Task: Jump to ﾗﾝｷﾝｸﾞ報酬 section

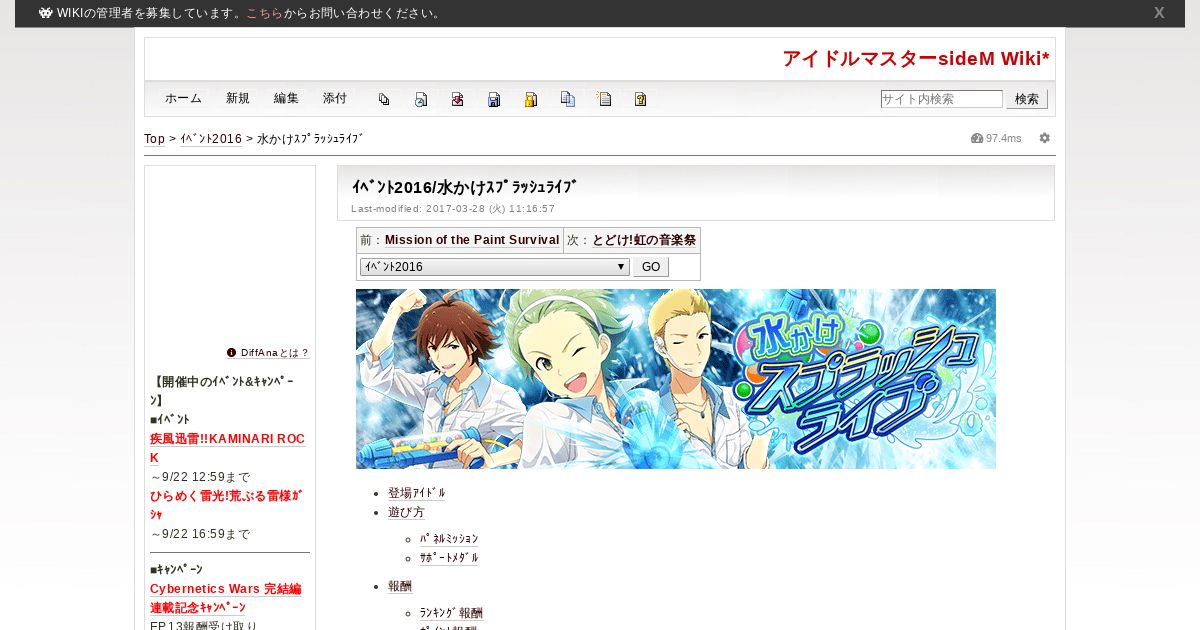Action: [x=451, y=613]
